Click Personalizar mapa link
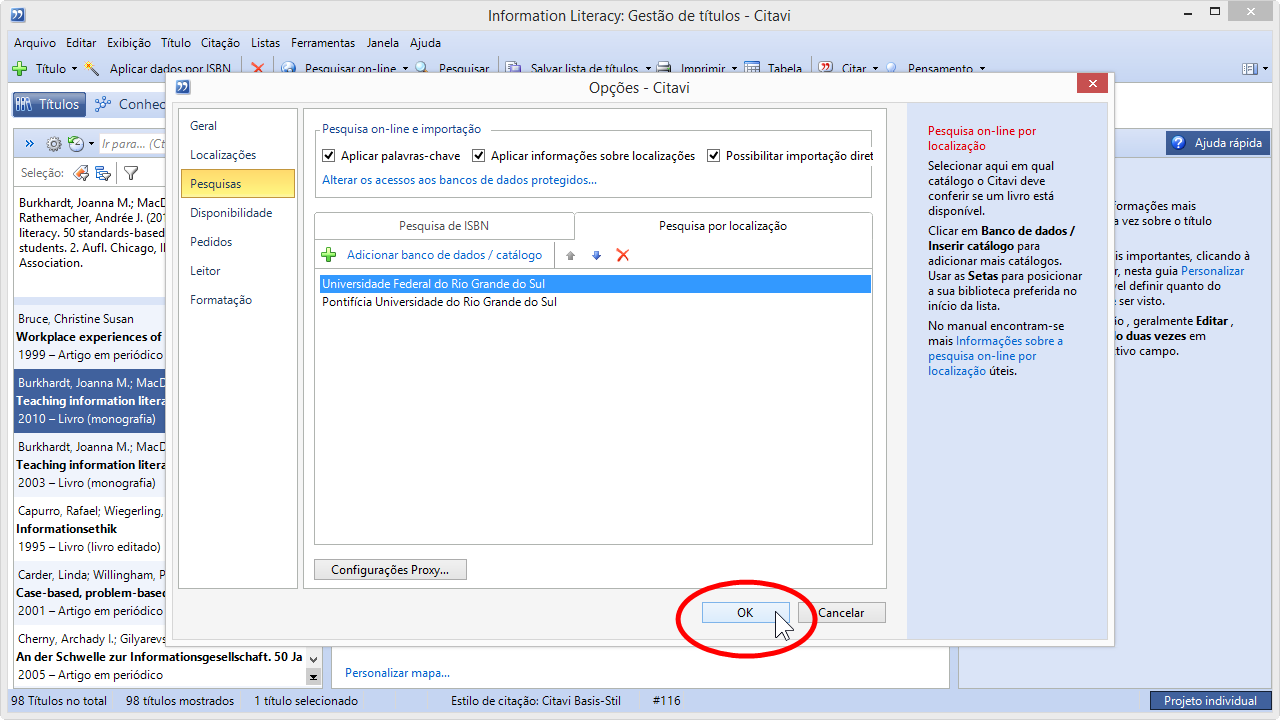Screen dimensions: 1280x720 pos(397,673)
